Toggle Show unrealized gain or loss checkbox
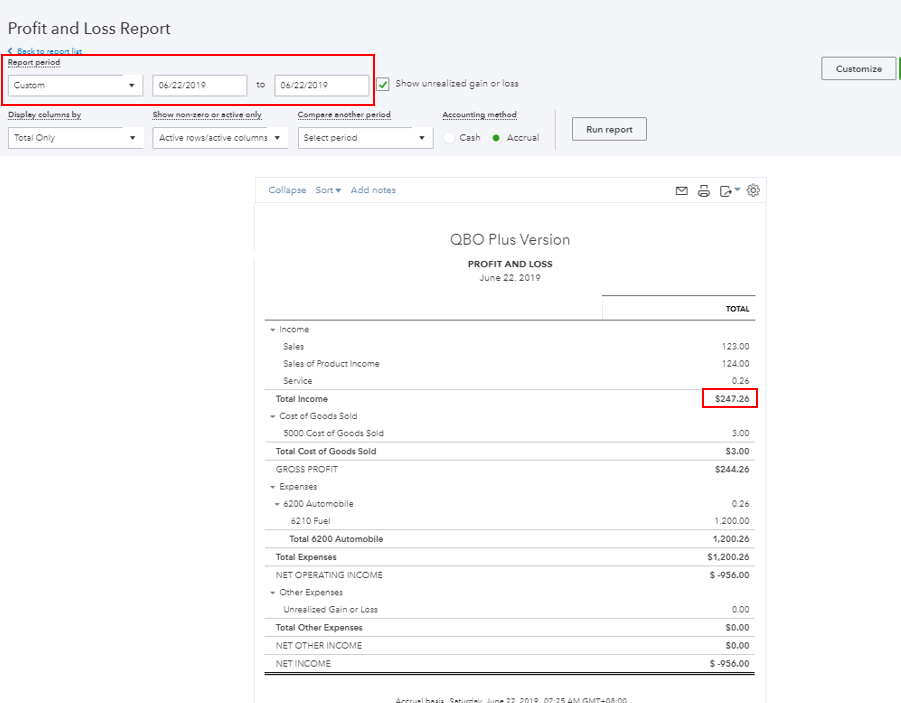The image size is (901, 703). pos(383,84)
